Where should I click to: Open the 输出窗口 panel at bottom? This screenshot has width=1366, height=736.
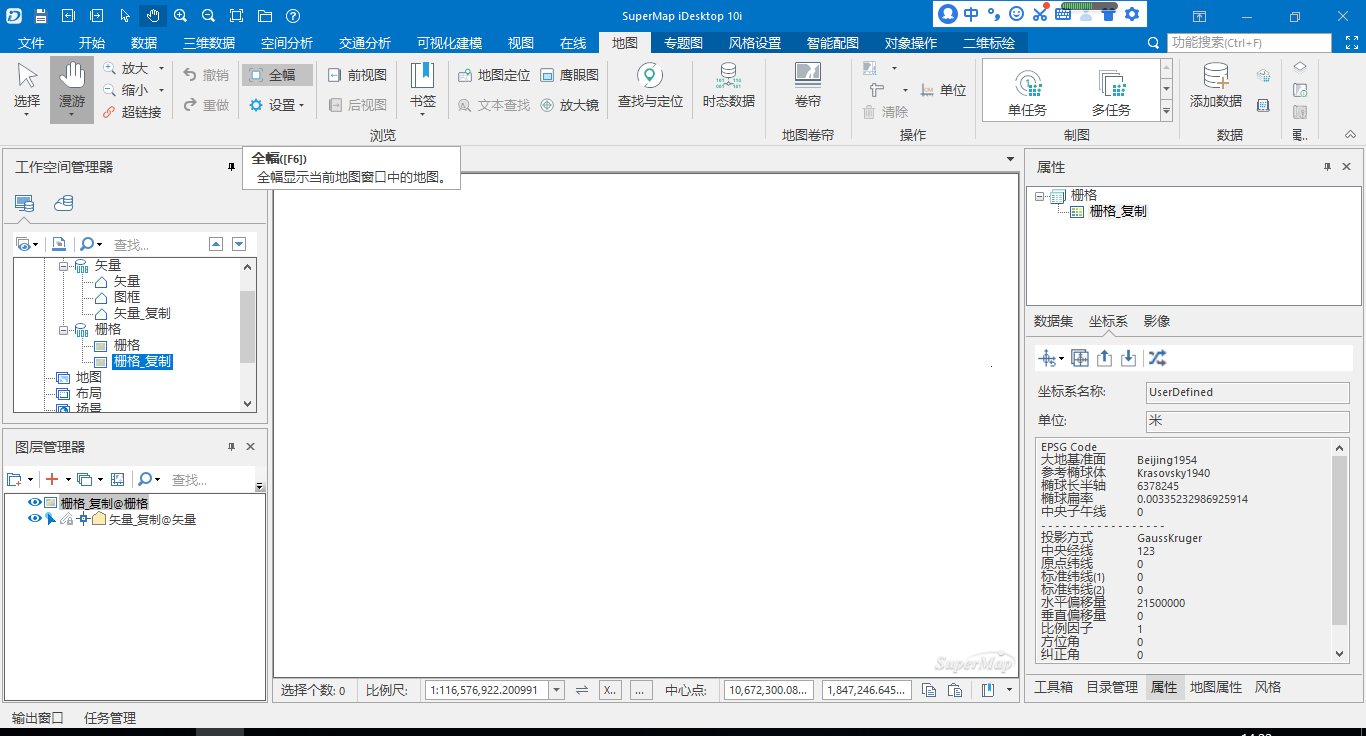(x=38, y=718)
